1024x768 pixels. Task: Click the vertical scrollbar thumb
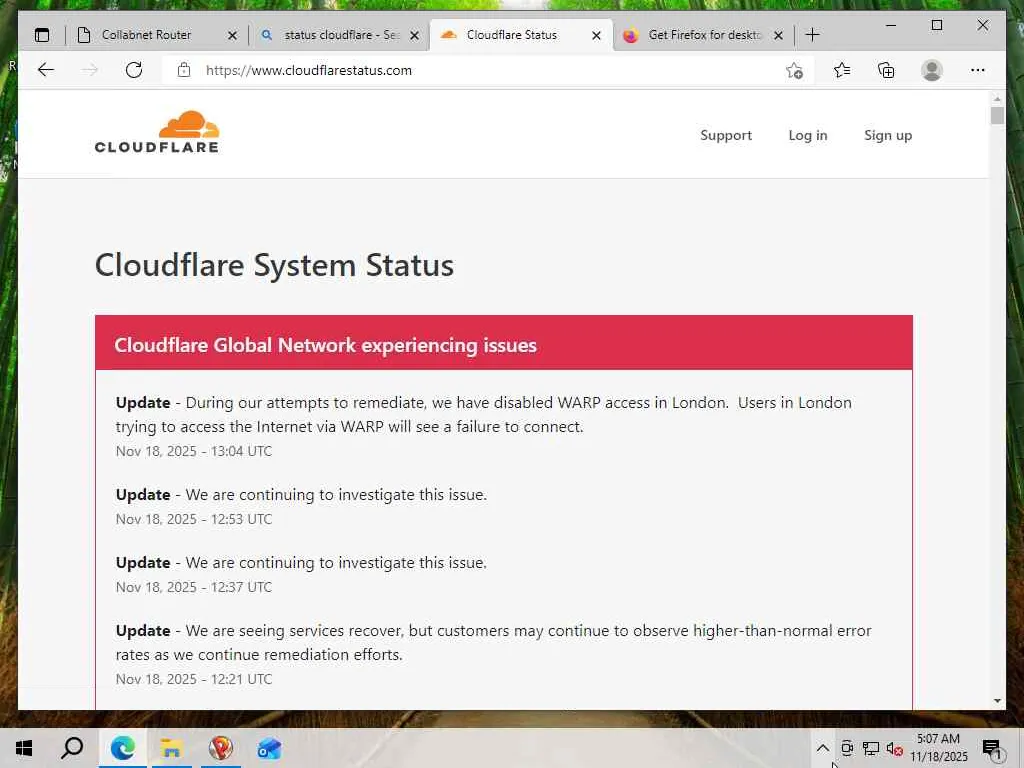[x=997, y=116]
